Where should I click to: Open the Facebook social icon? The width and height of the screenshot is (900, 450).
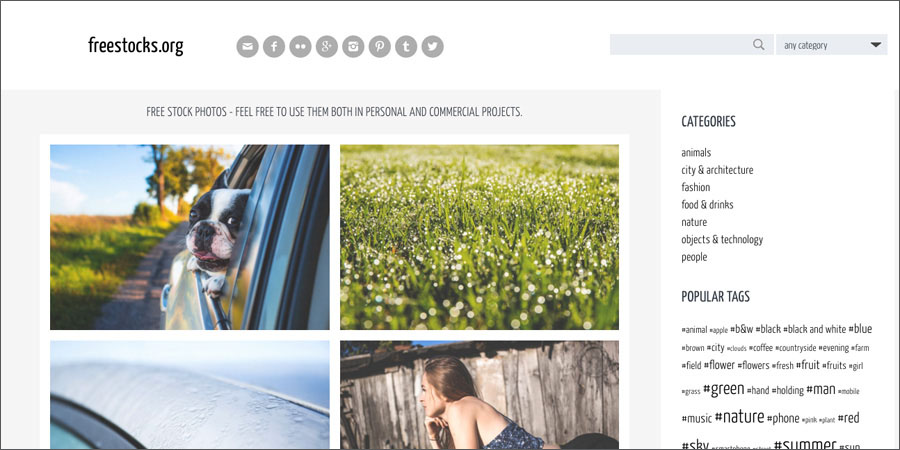[x=274, y=46]
